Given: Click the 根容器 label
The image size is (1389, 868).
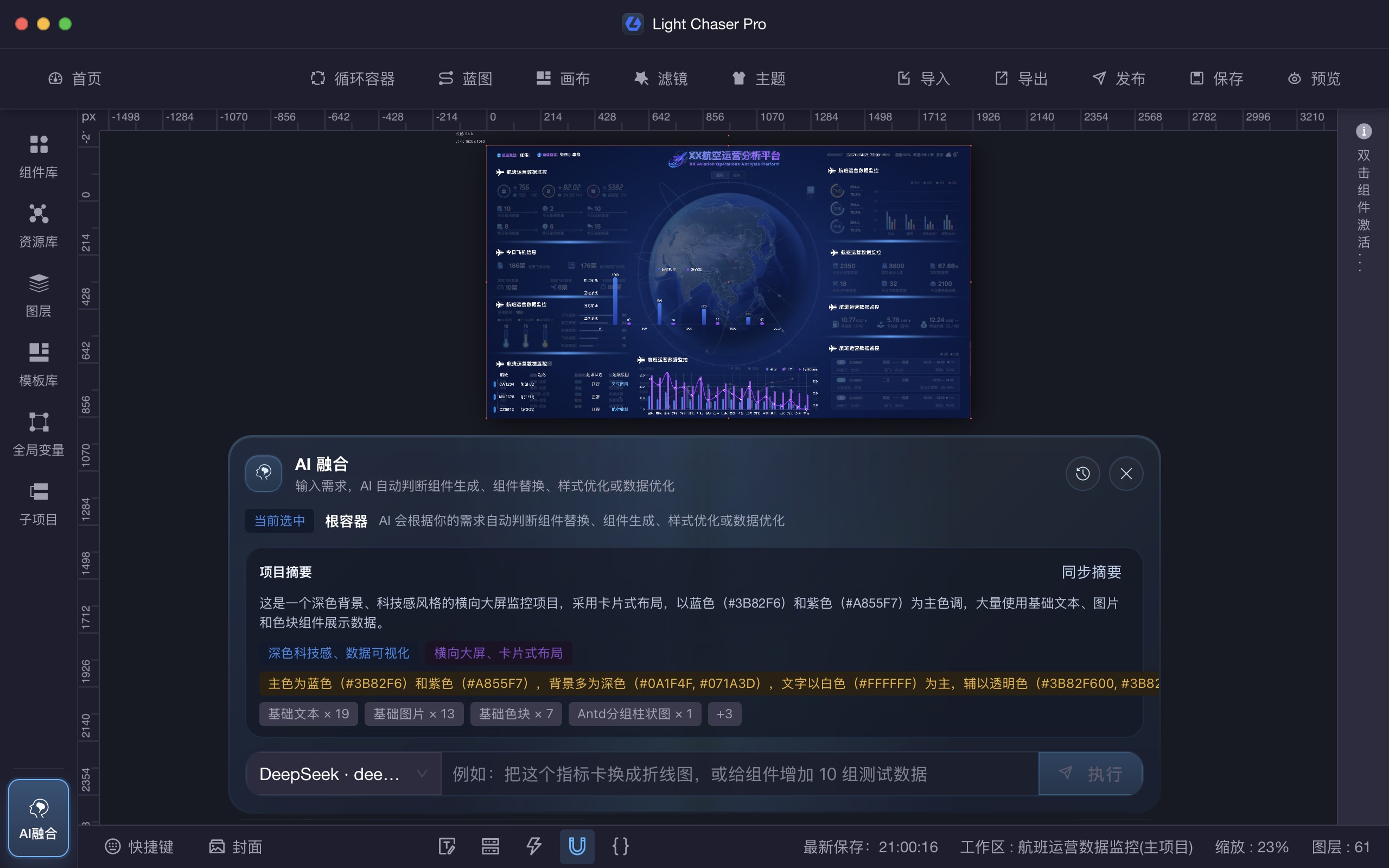Looking at the screenshot, I should [x=346, y=521].
